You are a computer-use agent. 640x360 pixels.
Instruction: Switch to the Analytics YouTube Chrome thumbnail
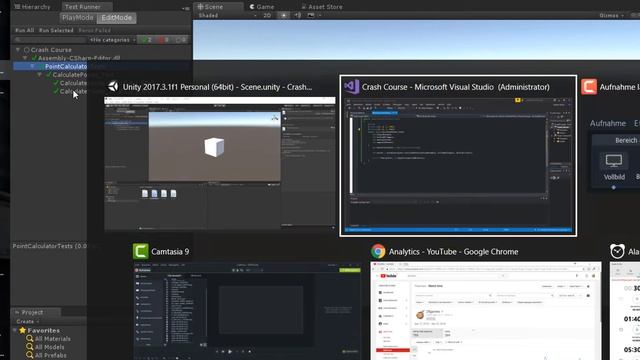coord(486,311)
